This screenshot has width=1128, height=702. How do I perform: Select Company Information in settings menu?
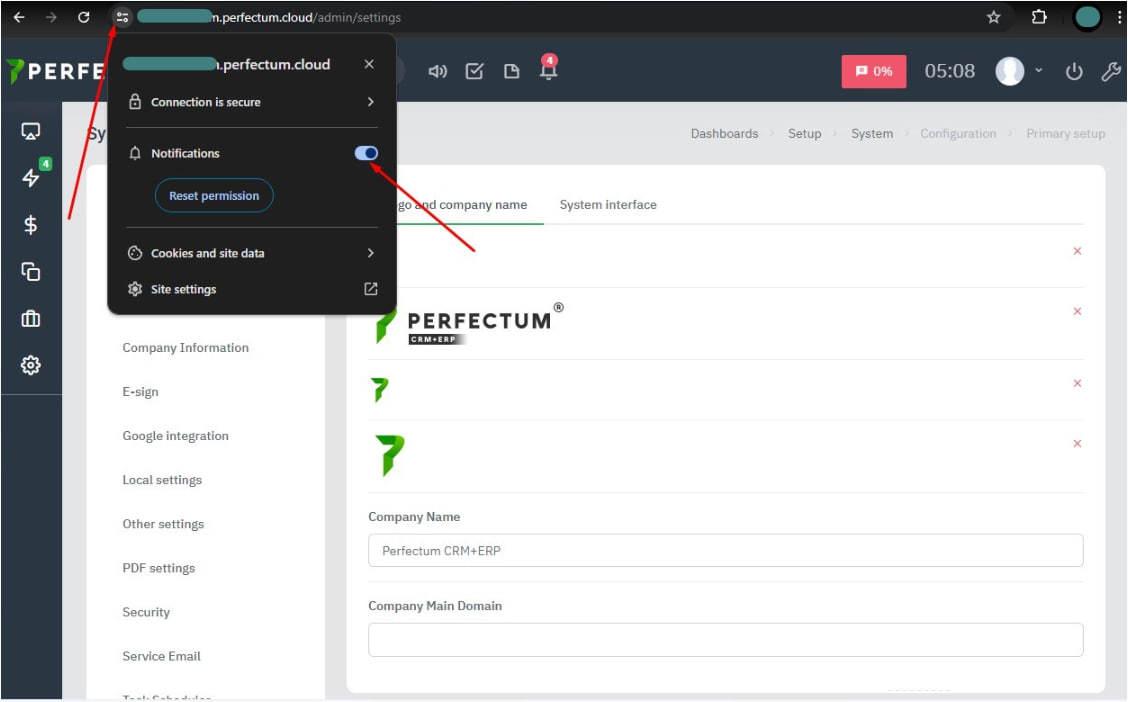[186, 348]
